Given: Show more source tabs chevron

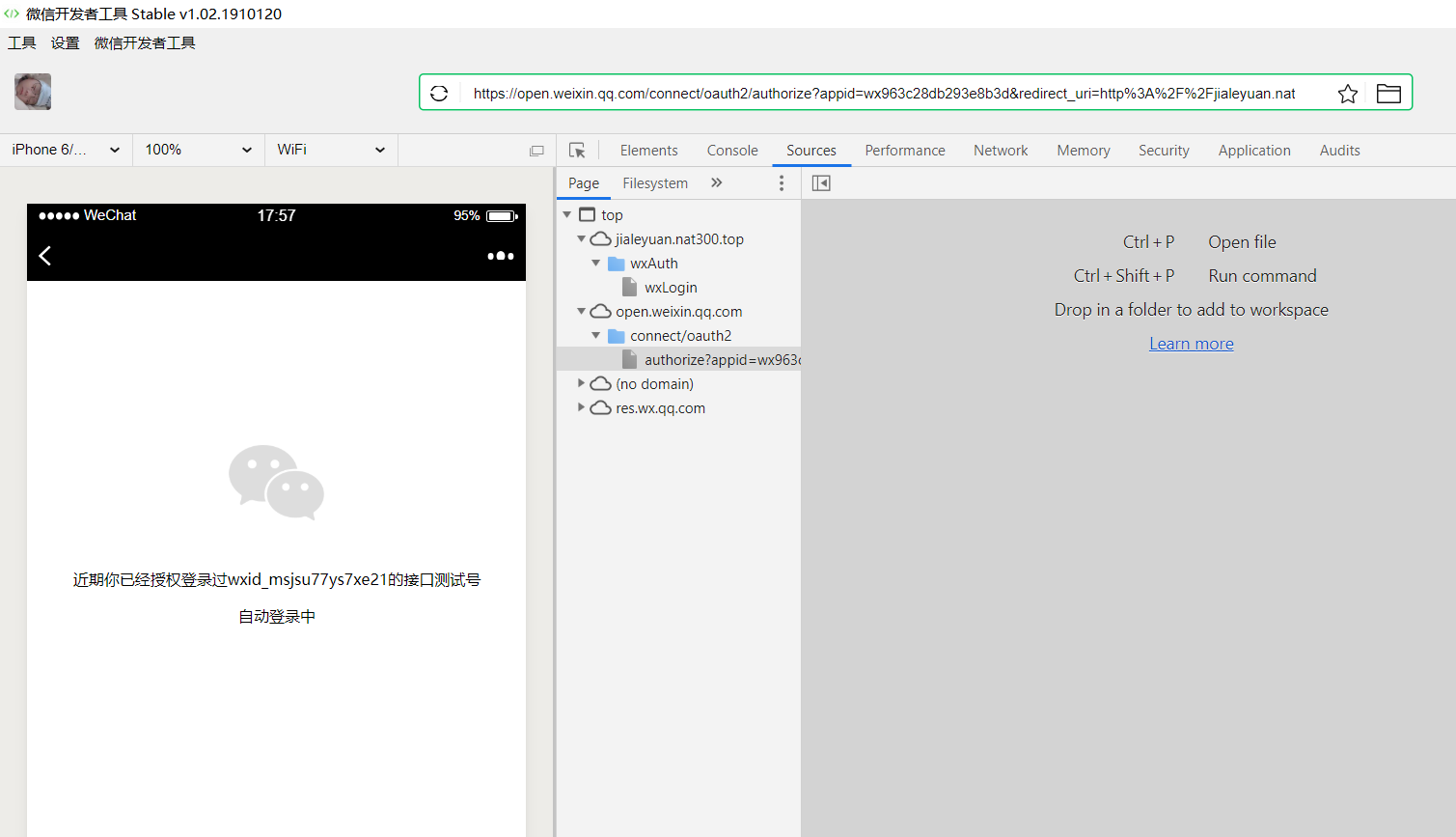Looking at the screenshot, I should (x=717, y=182).
